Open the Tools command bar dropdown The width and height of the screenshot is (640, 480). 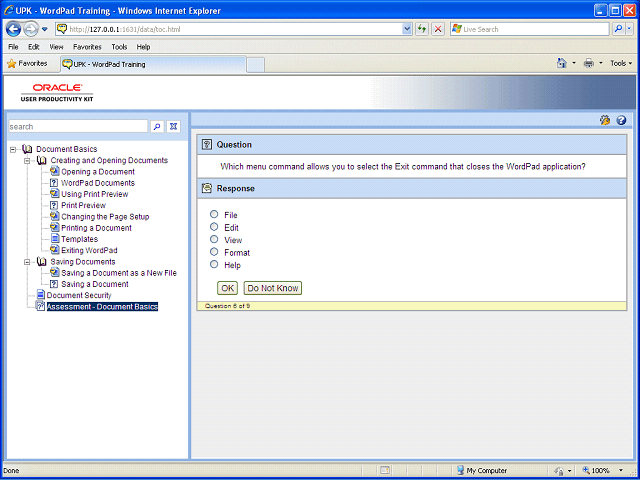(x=621, y=63)
